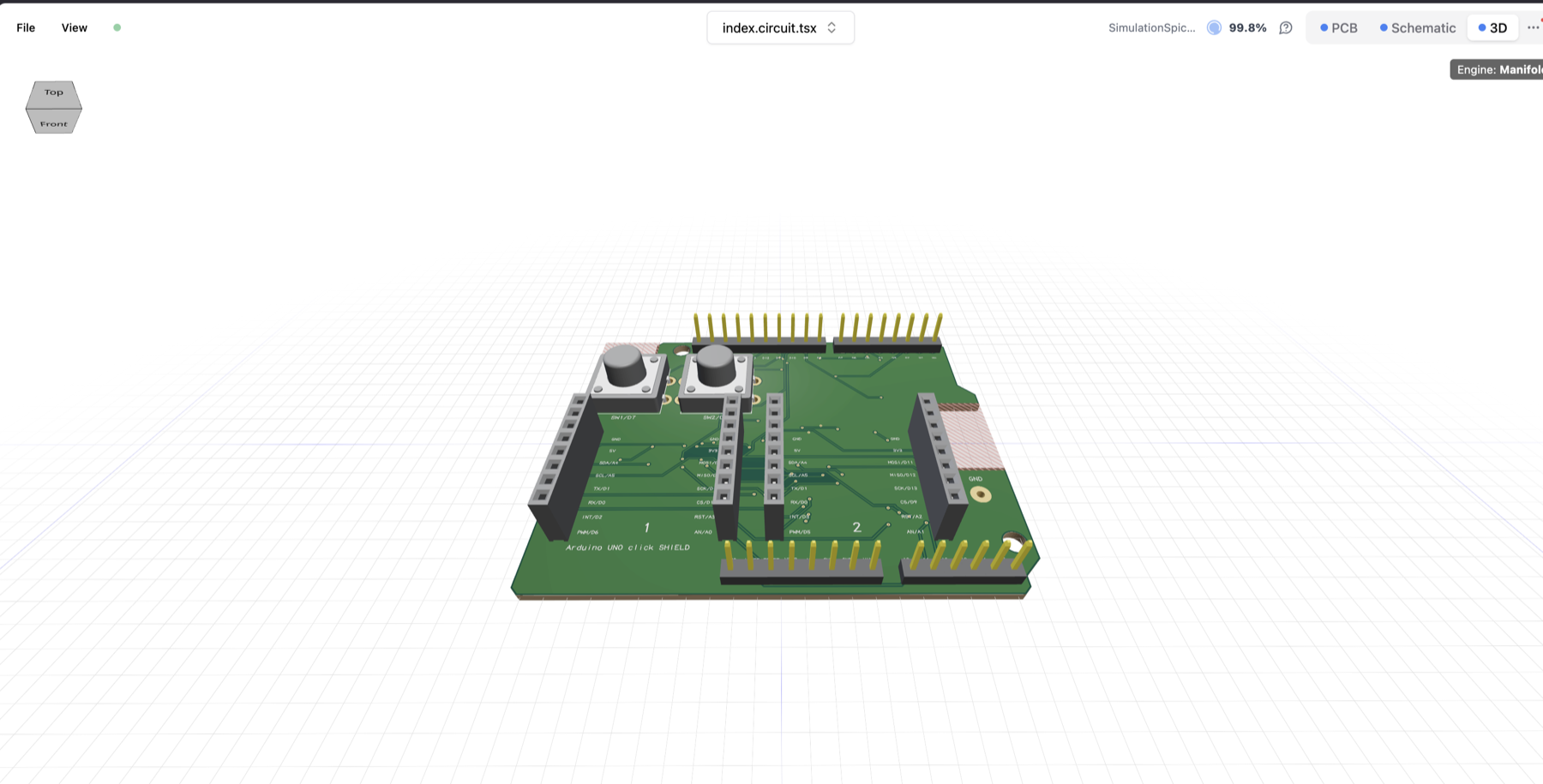Click the circular render progress spinner
Screen dimensions: 1543x784
(1214, 27)
